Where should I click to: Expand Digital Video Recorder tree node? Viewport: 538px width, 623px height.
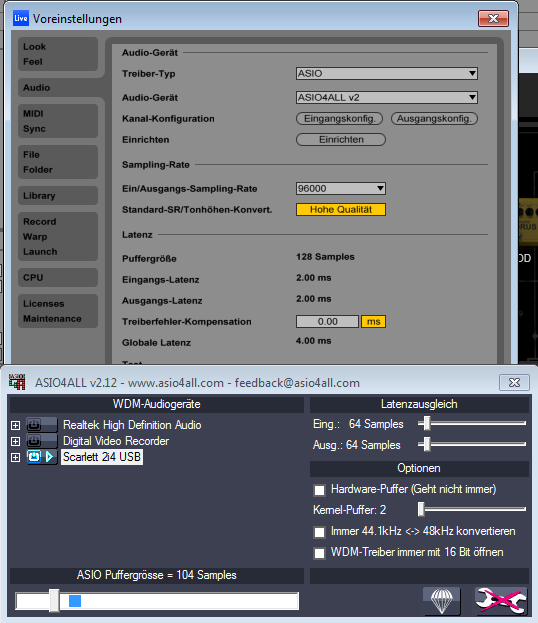(x=15, y=441)
